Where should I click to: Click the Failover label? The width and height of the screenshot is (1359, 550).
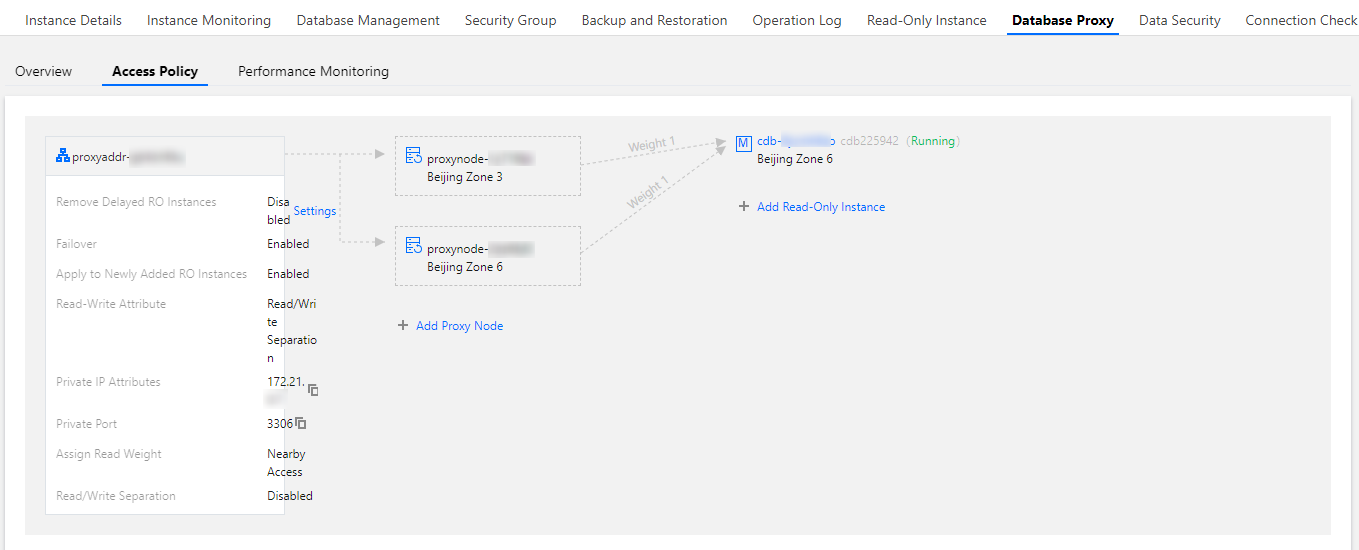click(76, 244)
